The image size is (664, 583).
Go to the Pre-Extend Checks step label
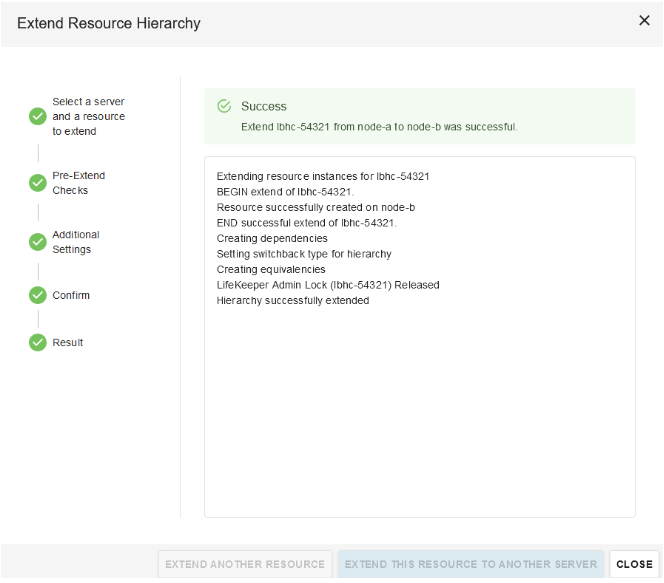pos(78,183)
